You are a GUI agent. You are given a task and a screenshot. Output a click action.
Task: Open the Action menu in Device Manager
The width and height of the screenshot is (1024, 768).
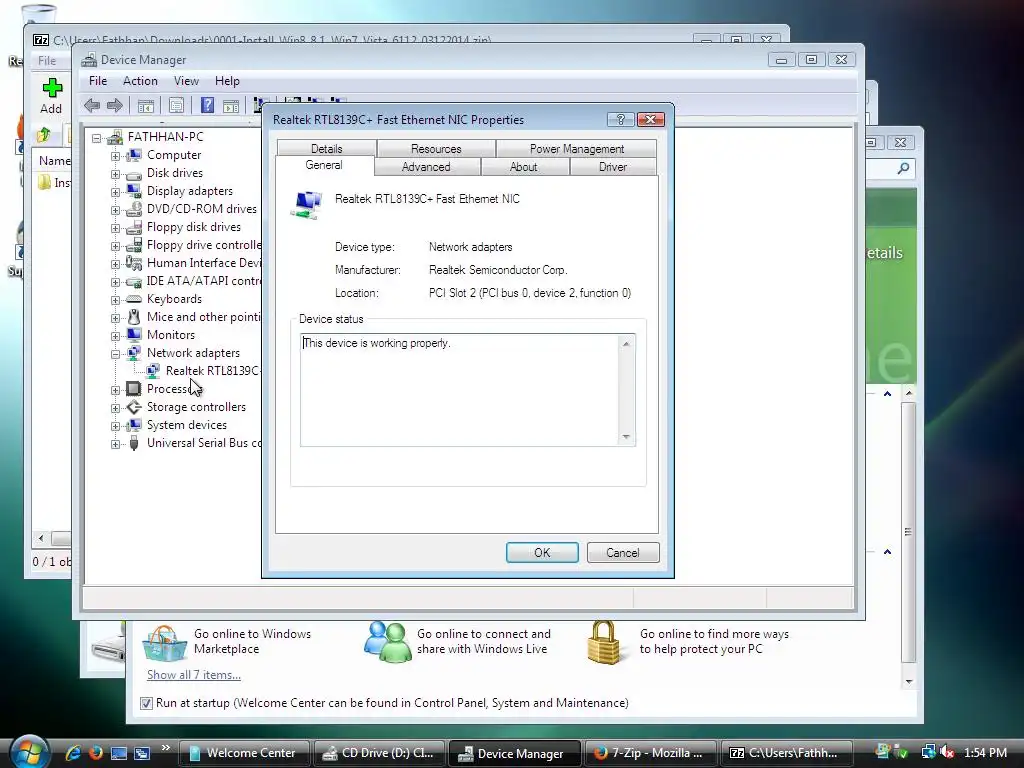pyautogui.click(x=140, y=81)
